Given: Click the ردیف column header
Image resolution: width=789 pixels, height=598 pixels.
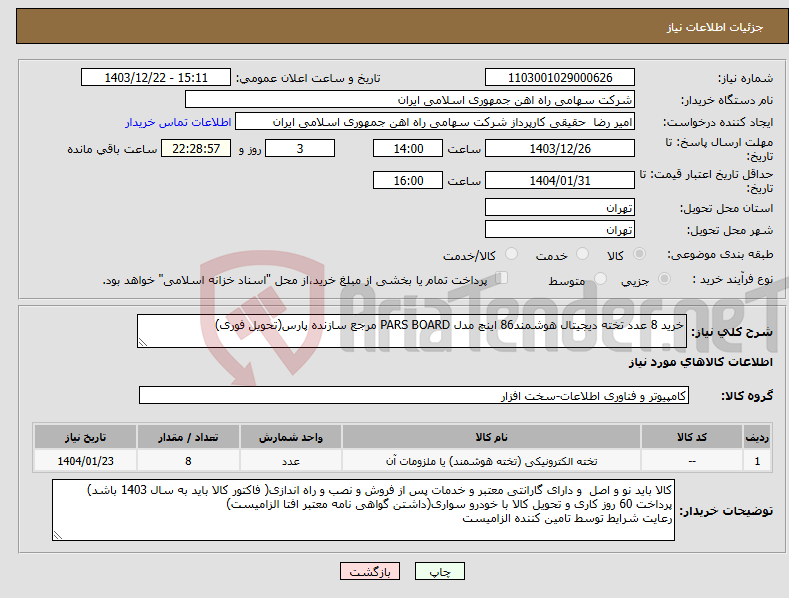Looking at the screenshot, I should 757,437.
